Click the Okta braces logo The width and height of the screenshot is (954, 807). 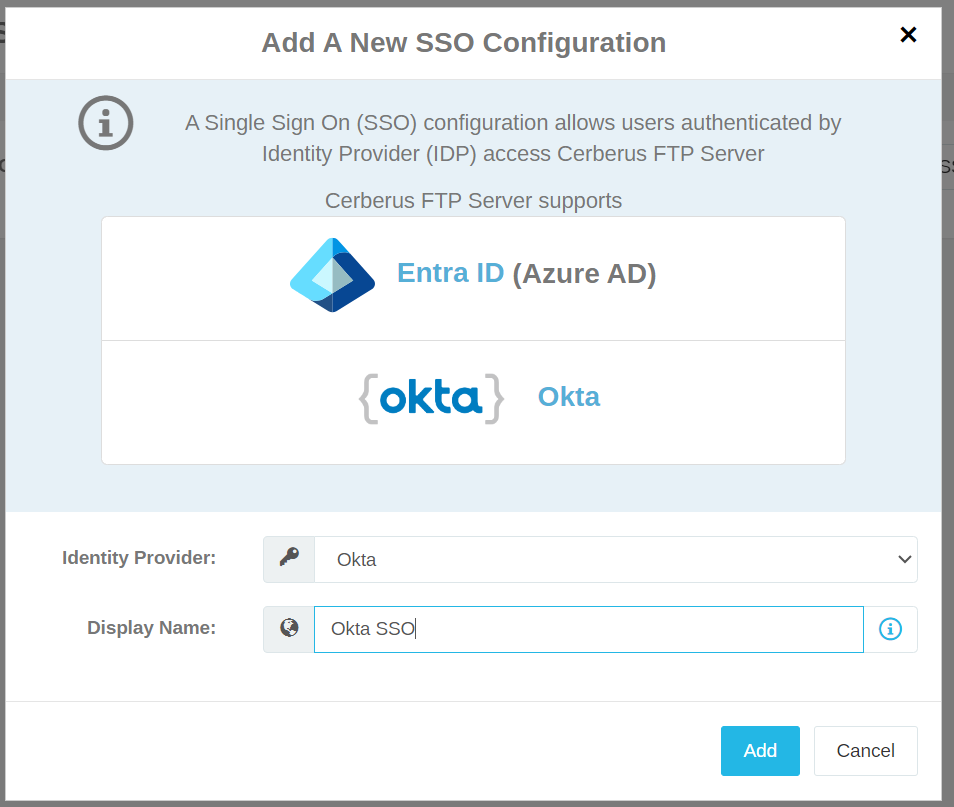431,399
